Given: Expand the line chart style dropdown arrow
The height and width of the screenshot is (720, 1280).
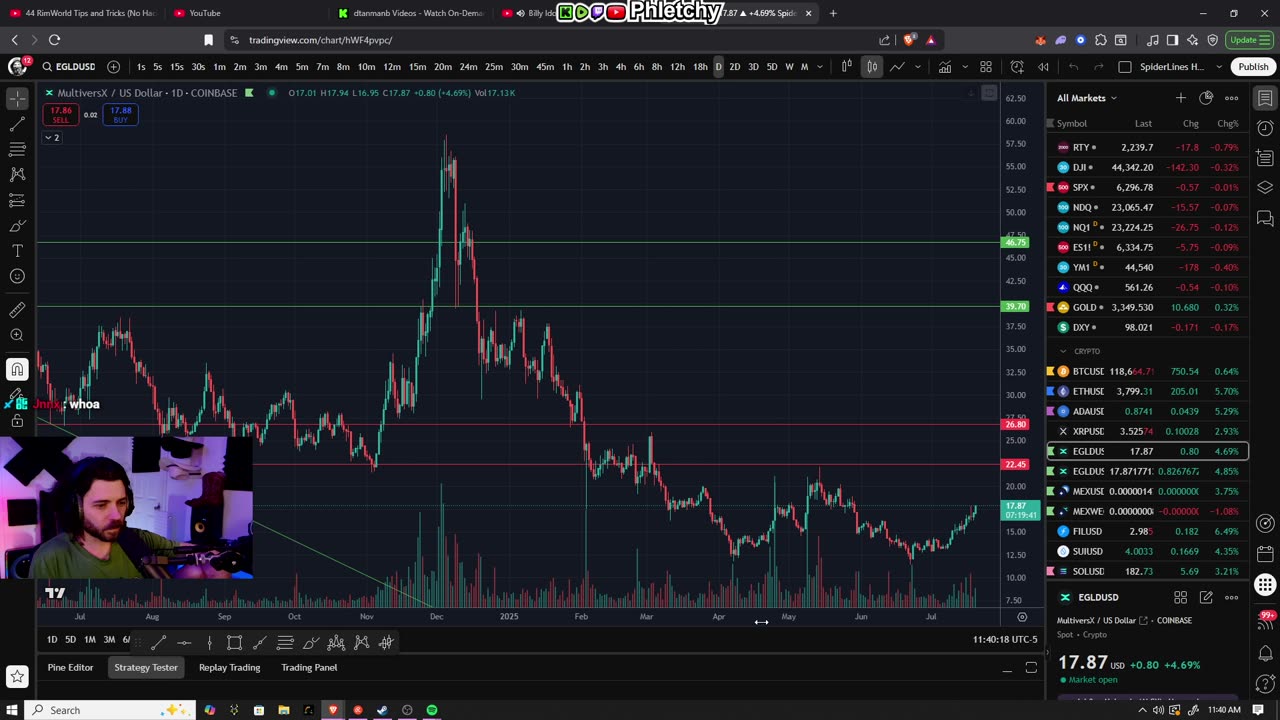Looking at the screenshot, I should [x=918, y=67].
